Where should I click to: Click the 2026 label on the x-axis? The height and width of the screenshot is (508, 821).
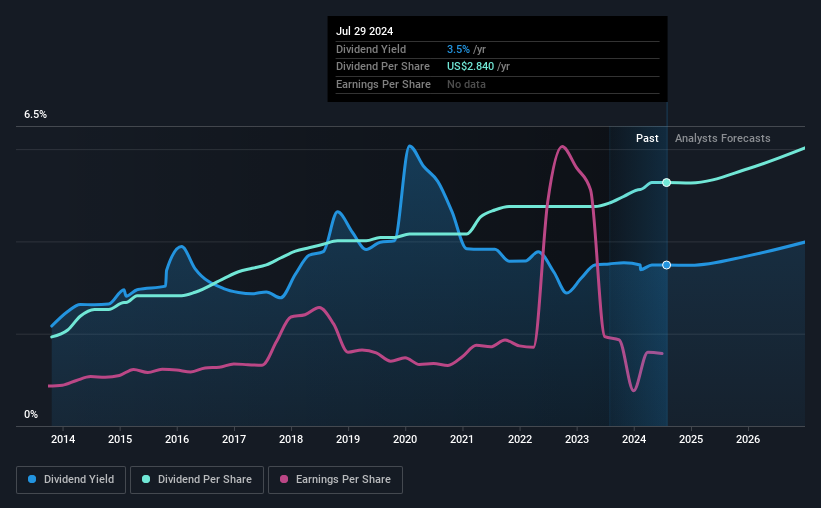[x=748, y=439]
